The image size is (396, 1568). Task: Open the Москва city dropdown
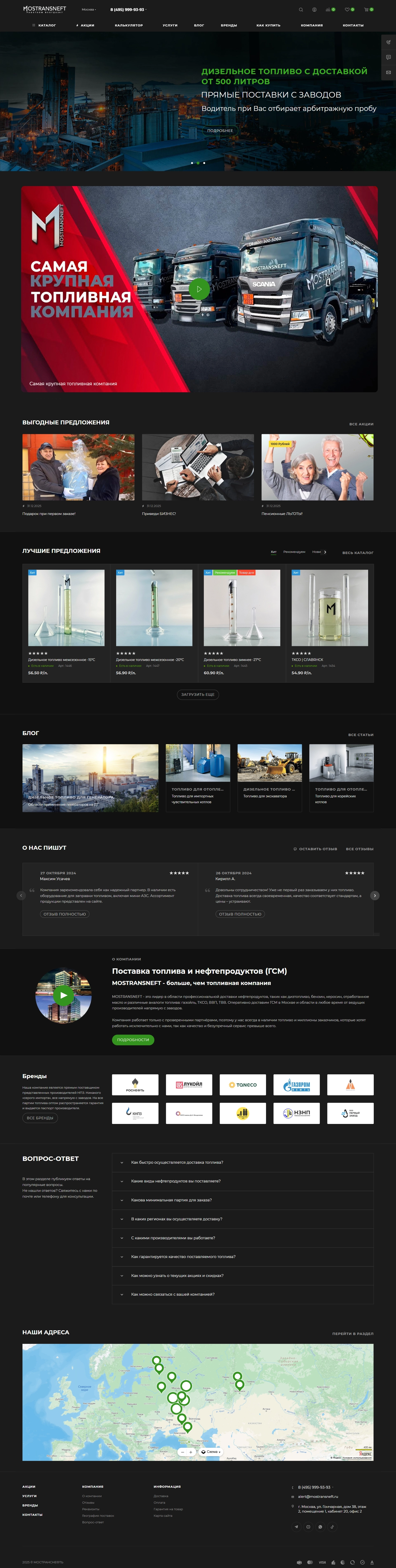click(x=89, y=10)
